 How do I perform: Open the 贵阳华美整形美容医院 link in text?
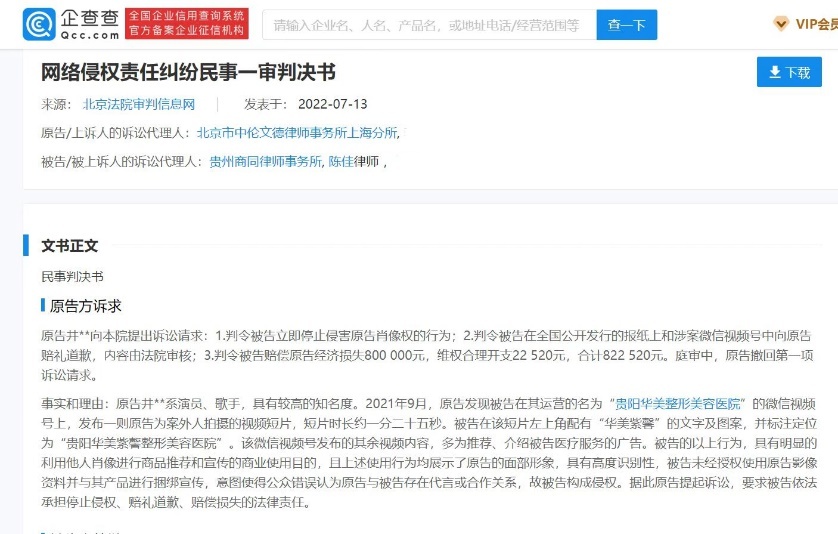[x=678, y=404]
